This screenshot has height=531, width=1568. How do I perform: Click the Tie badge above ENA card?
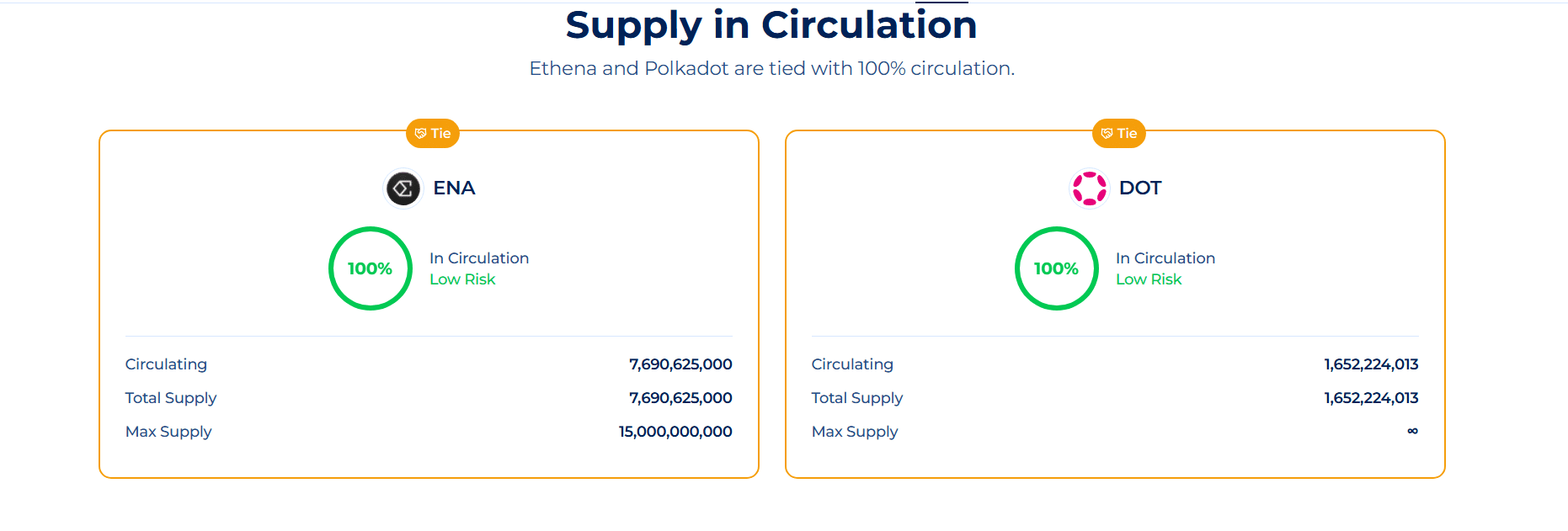pos(433,133)
